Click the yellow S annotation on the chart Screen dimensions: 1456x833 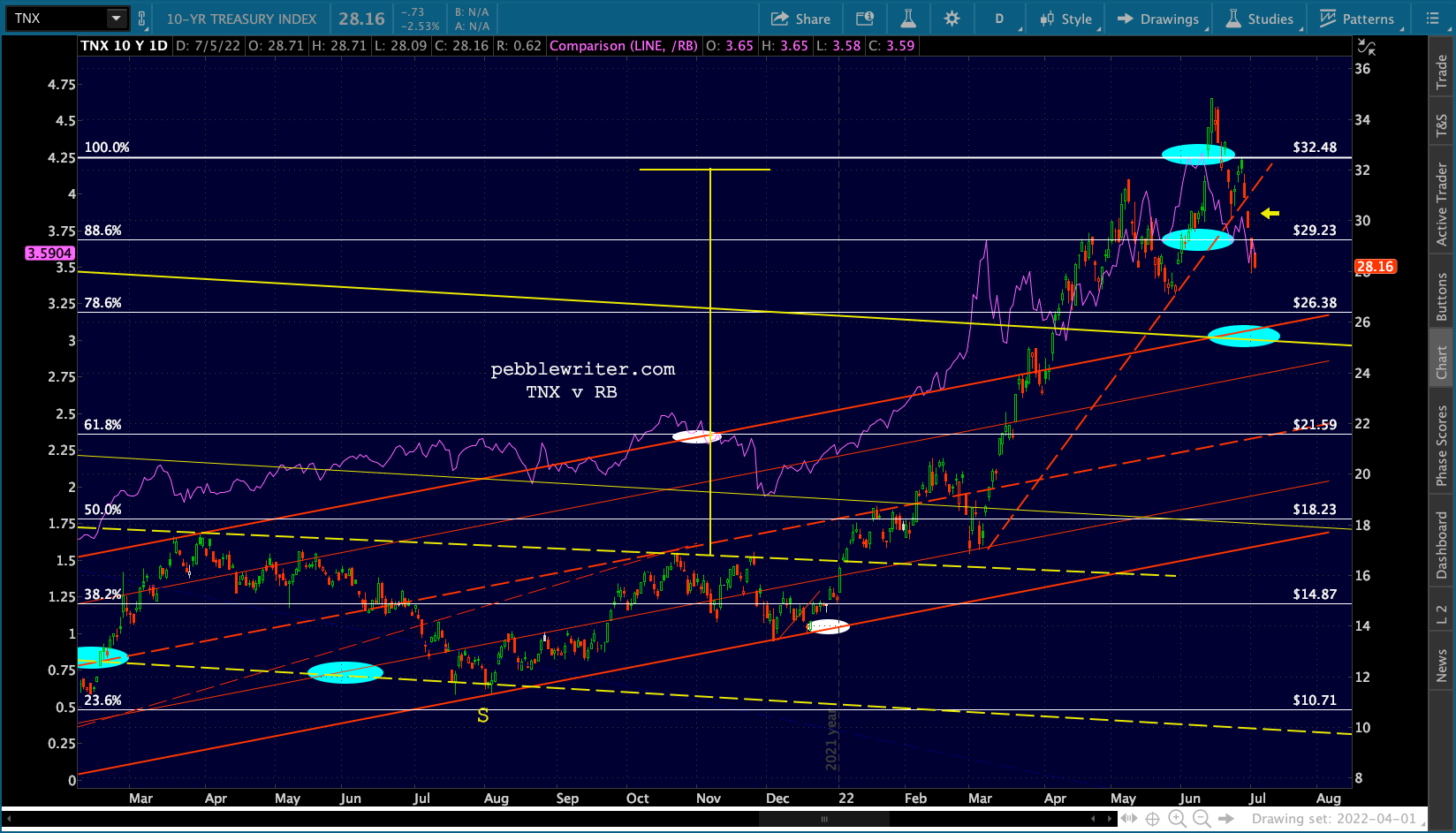click(x=482, y=716)
